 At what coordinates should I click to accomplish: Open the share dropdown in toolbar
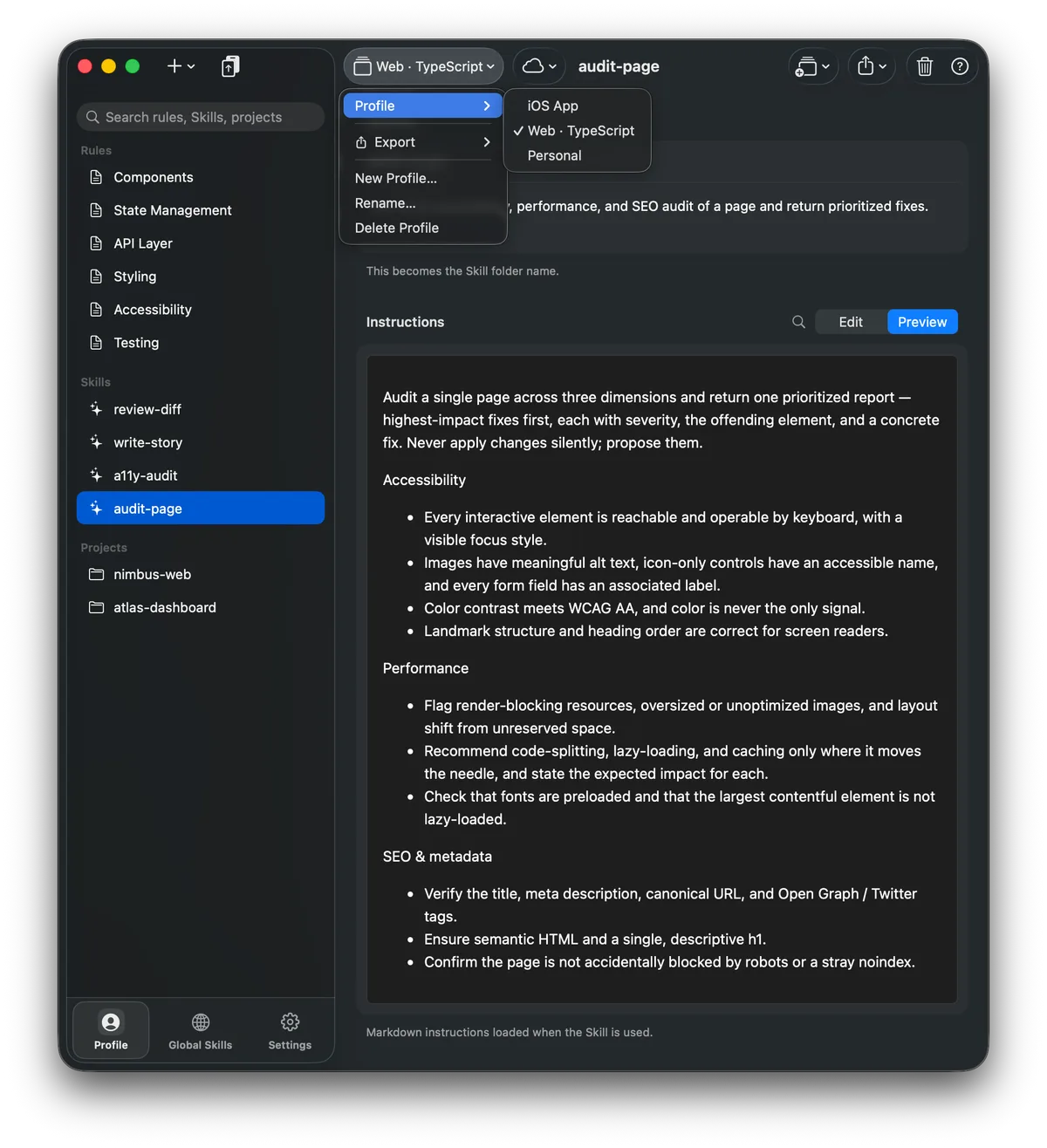click(872, 66)
